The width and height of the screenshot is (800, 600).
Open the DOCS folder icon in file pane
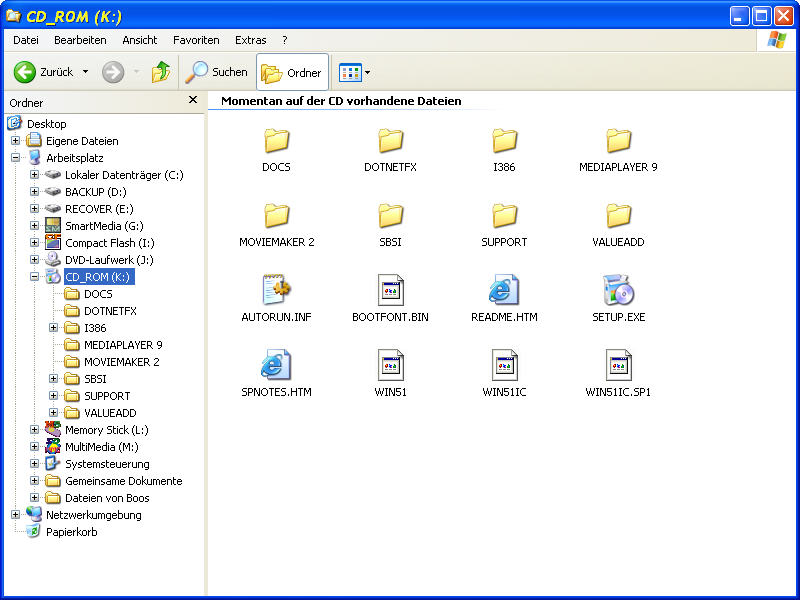(277, 141)
